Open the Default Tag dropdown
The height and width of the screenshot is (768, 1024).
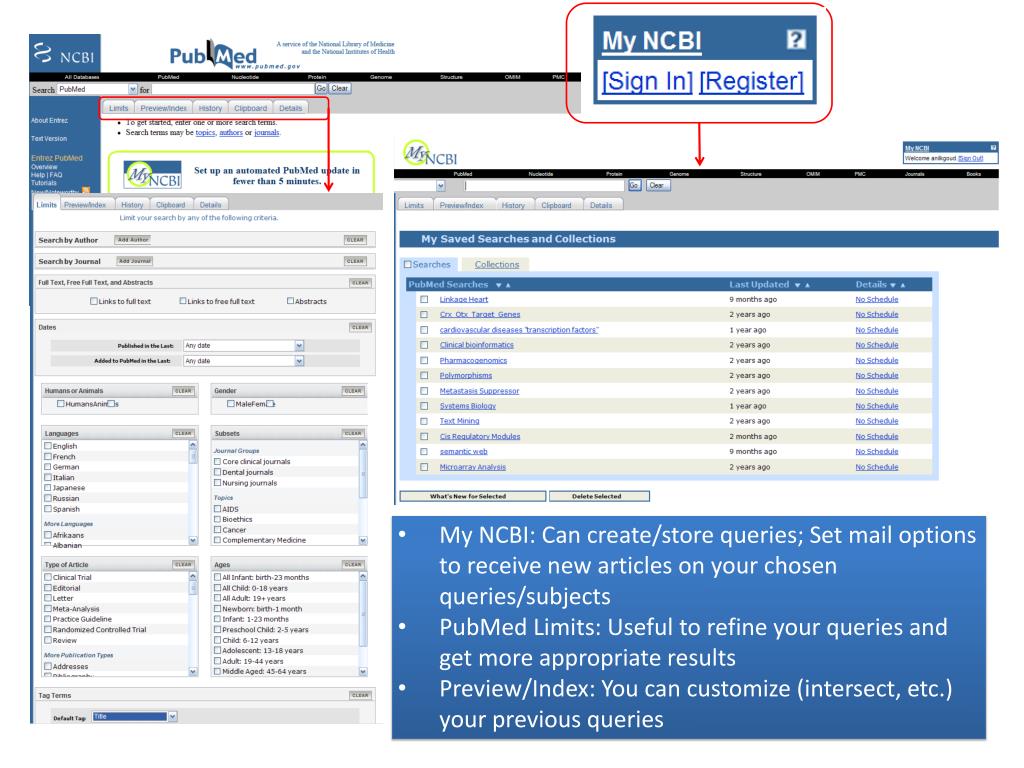(x=172, y=716)
